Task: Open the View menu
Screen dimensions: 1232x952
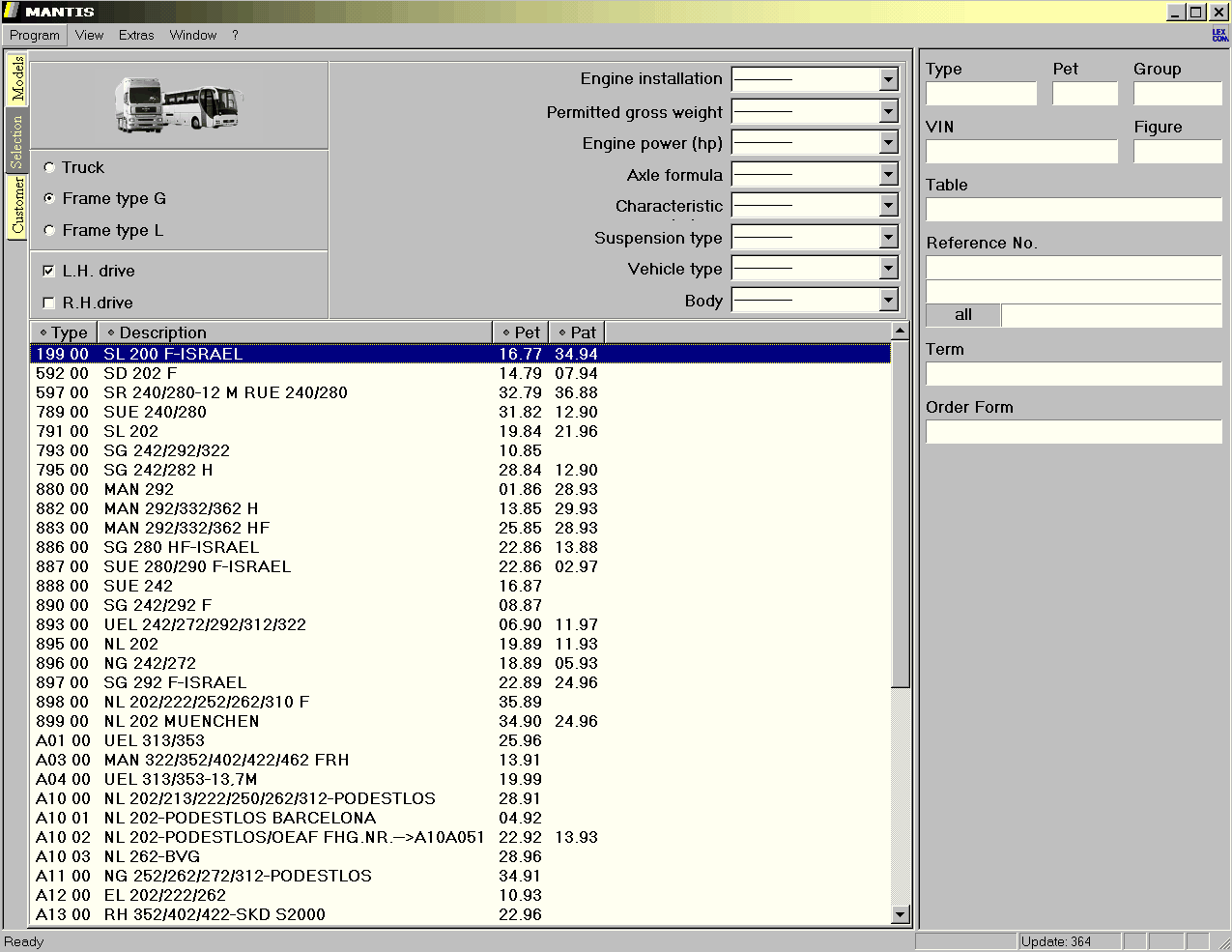Action: click(89, 35)
